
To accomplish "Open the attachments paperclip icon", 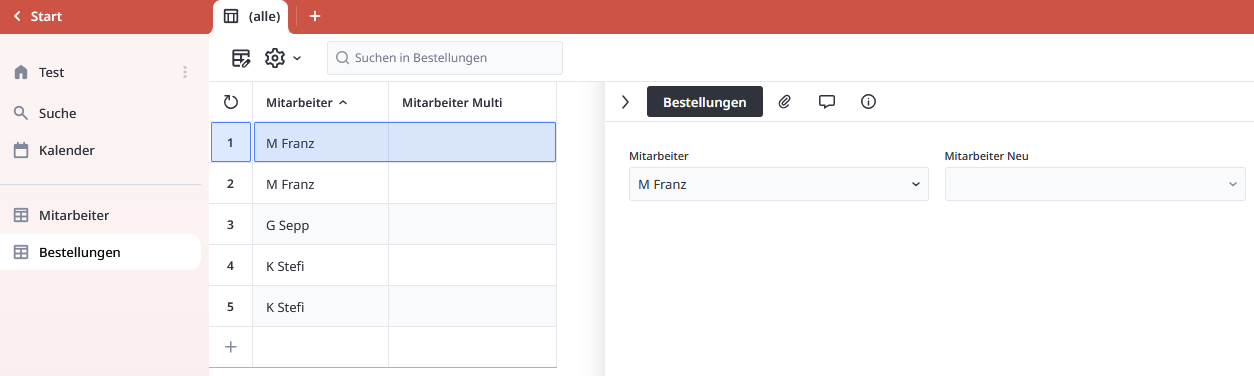I will tap(785, 101).
